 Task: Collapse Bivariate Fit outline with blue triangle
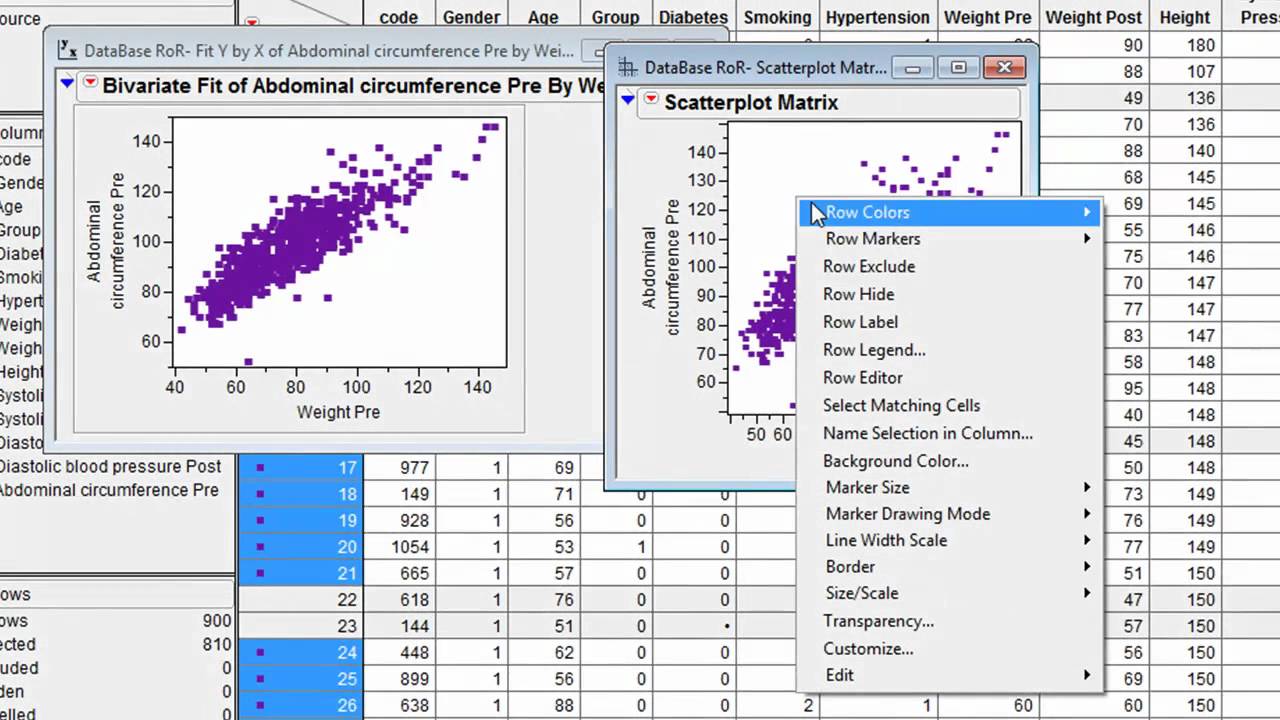click(67, 84)
